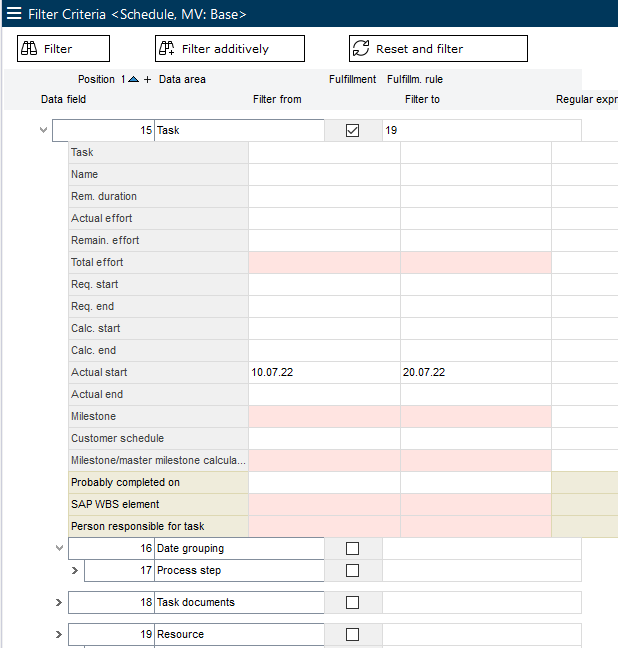Toggle the Resource fulfillment checkbox
The height and width of the screenshot is (648, 618).
352,634
